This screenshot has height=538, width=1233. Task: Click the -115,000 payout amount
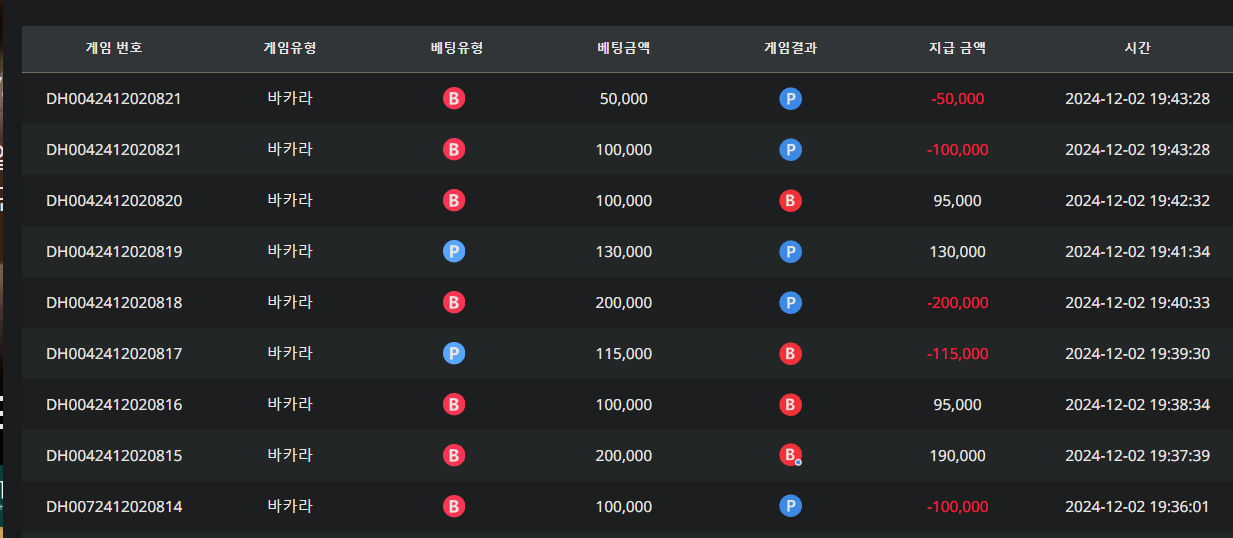tap(957, 353)
